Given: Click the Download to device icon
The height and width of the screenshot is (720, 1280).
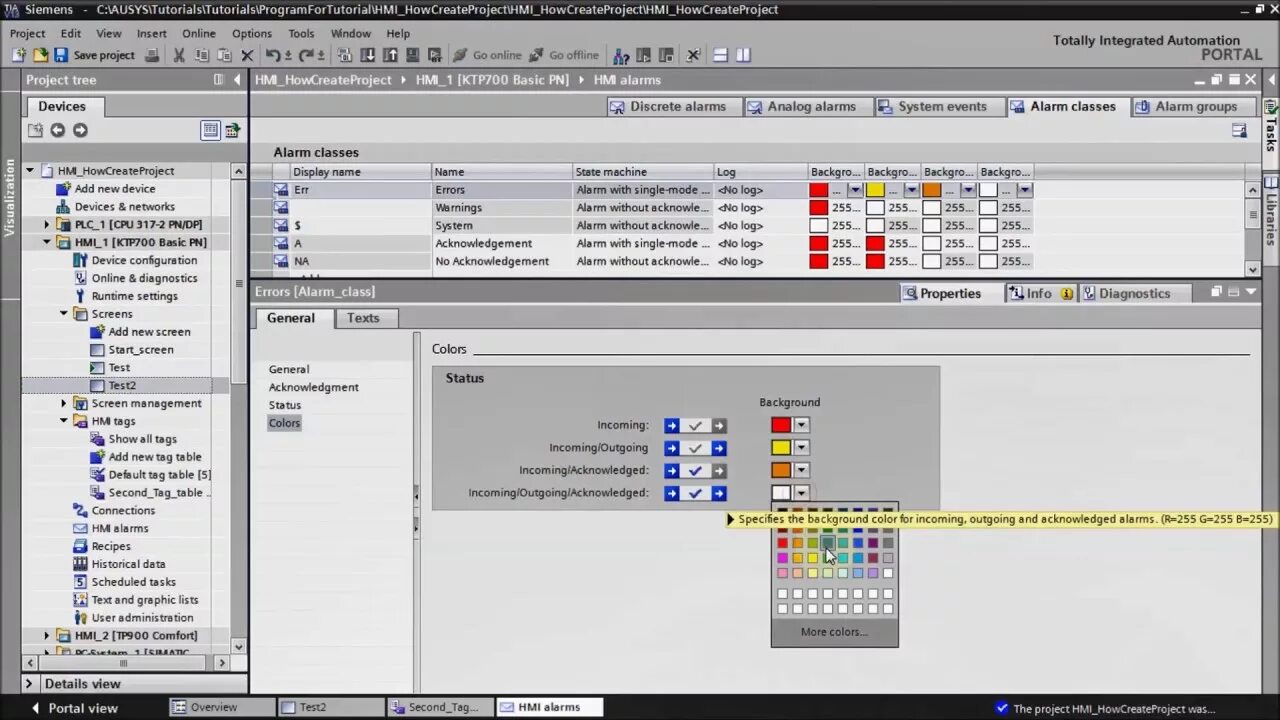Looking at the screenshot, I should (x=368, y=55).
